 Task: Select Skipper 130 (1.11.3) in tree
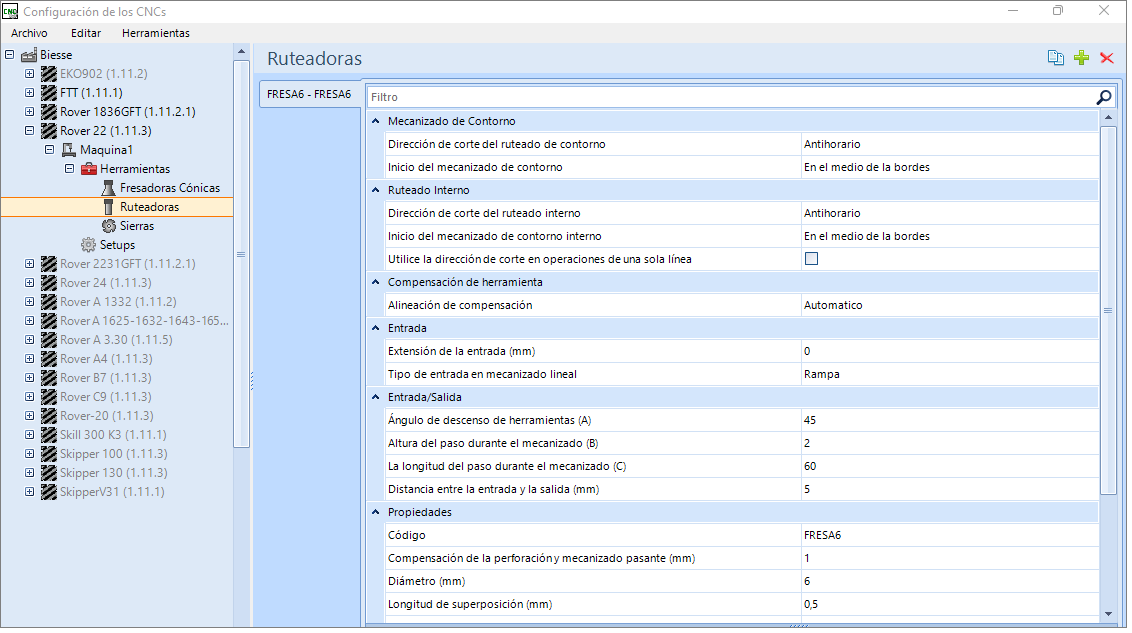pyautogui.click(x=113, y=473)
